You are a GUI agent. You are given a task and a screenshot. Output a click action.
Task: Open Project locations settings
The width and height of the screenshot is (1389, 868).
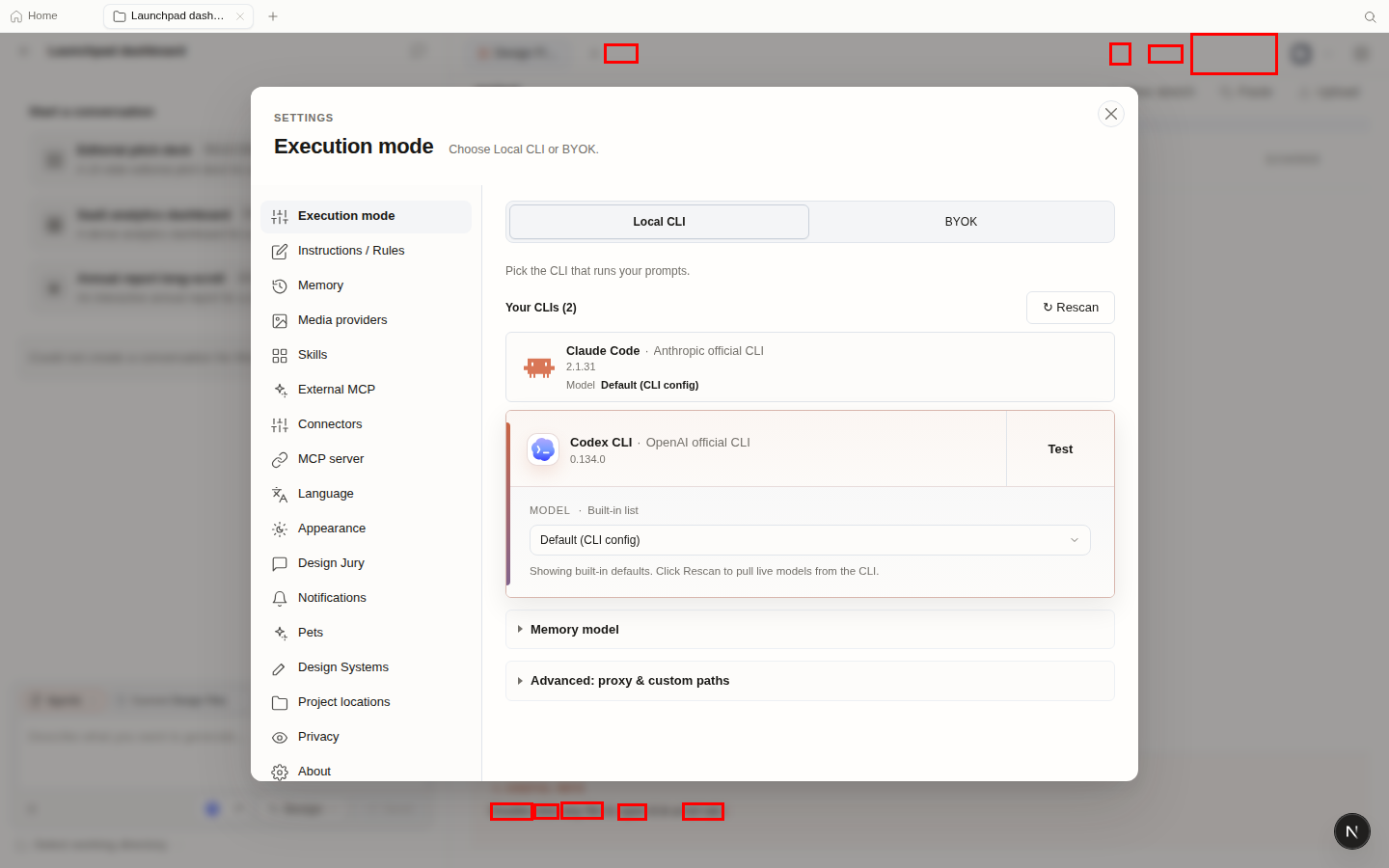(x=366, y=703)
